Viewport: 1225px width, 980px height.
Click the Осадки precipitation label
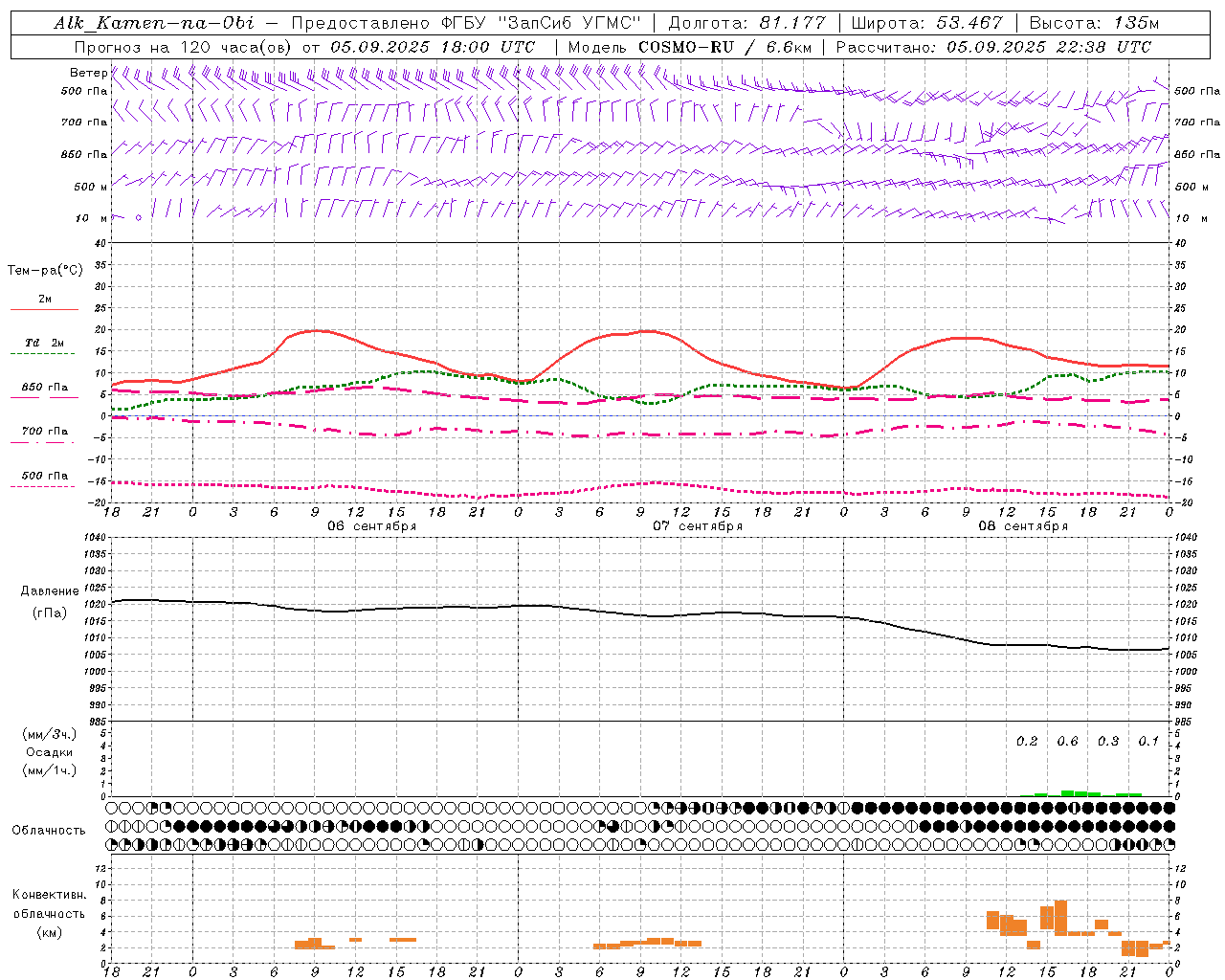pos(50,752)
